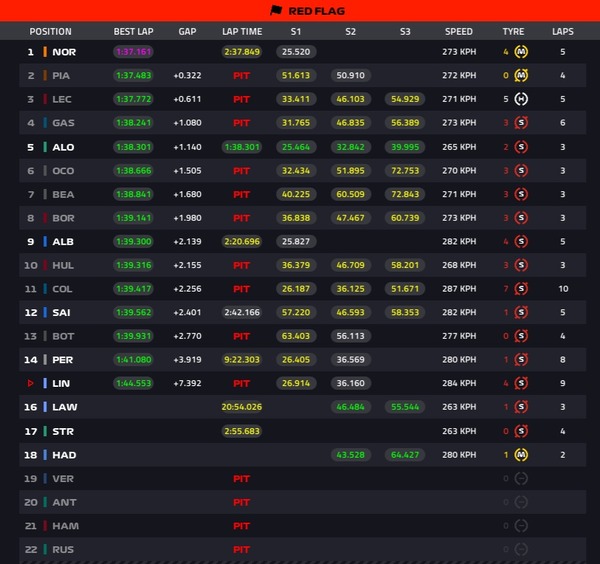
Task: Click ALB's soft tyre icon
Action: click(x=521, y=241)
